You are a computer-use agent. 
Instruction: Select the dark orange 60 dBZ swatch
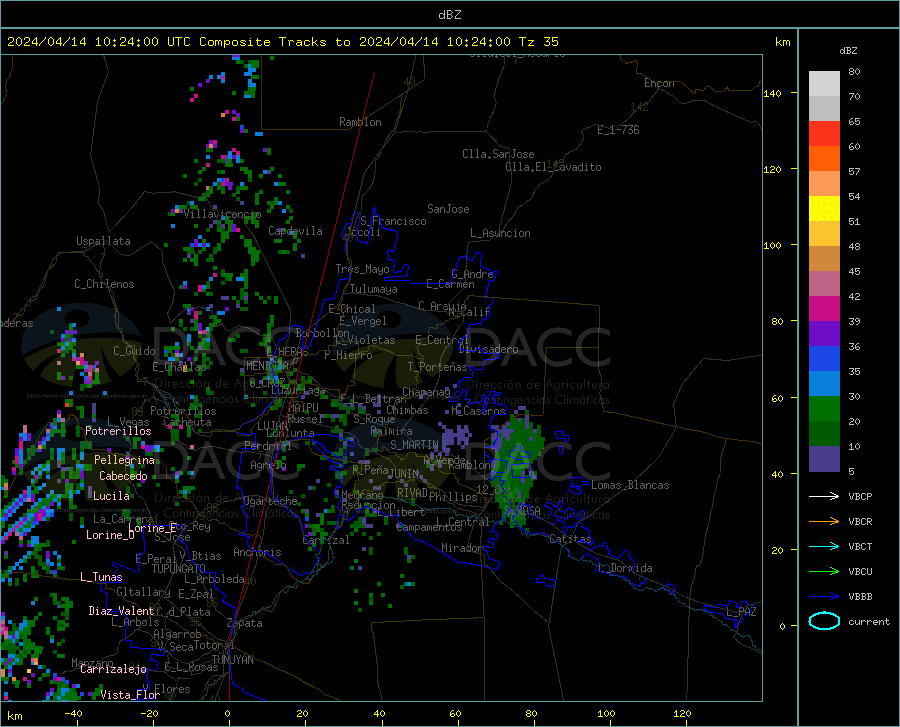pyautogui.click(x=824, y=159)
